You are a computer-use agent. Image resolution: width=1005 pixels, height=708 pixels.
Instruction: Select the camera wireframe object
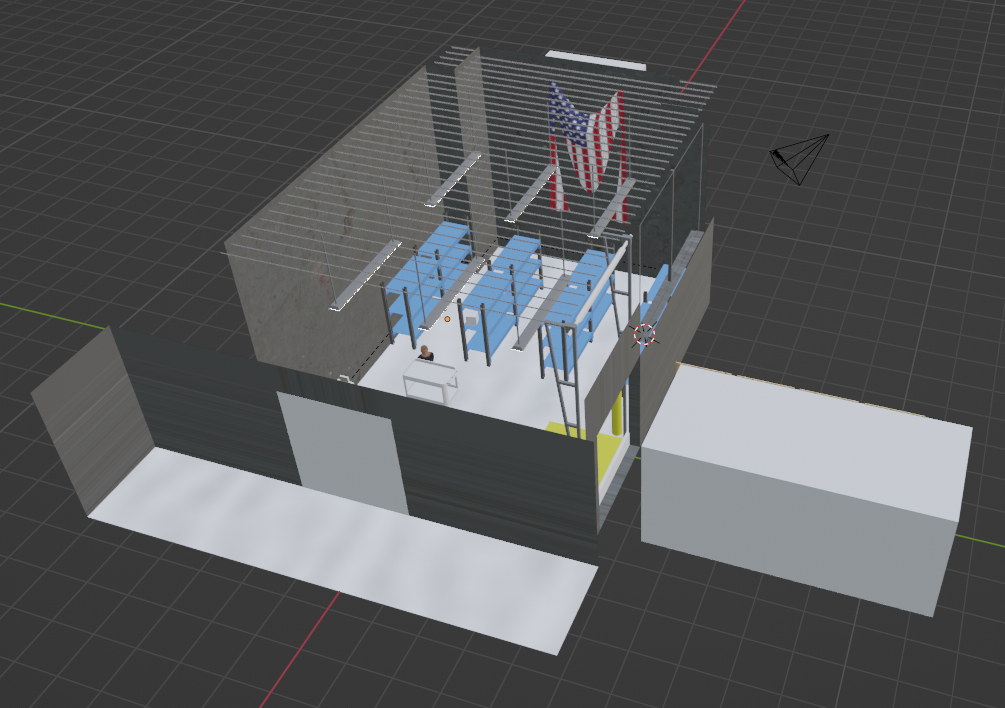(799, 159)
